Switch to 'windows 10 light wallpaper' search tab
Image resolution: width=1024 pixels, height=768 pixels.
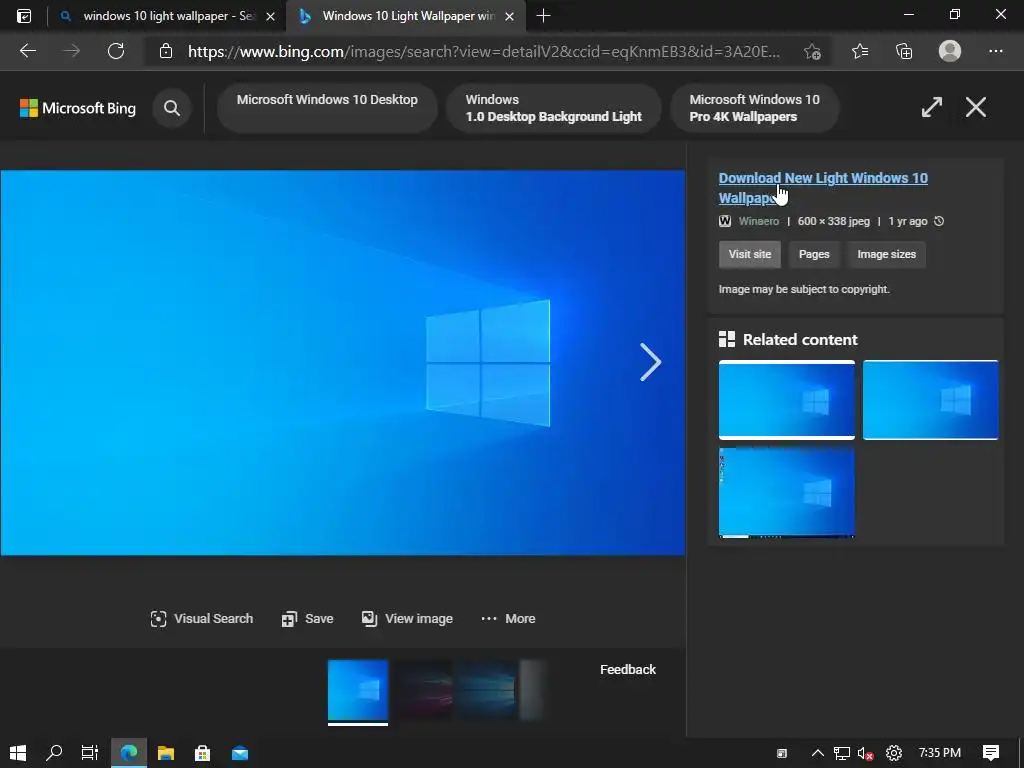pos(167,16)
